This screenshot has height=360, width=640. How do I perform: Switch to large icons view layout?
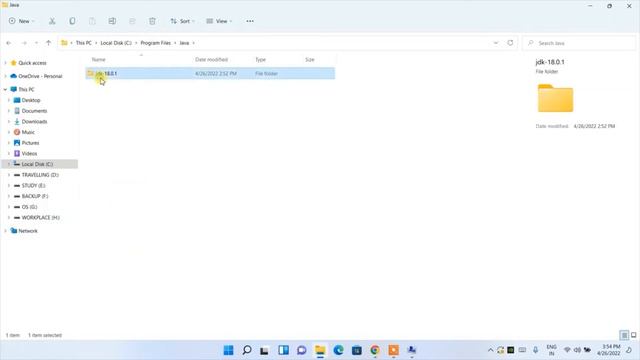coord(633,336)
